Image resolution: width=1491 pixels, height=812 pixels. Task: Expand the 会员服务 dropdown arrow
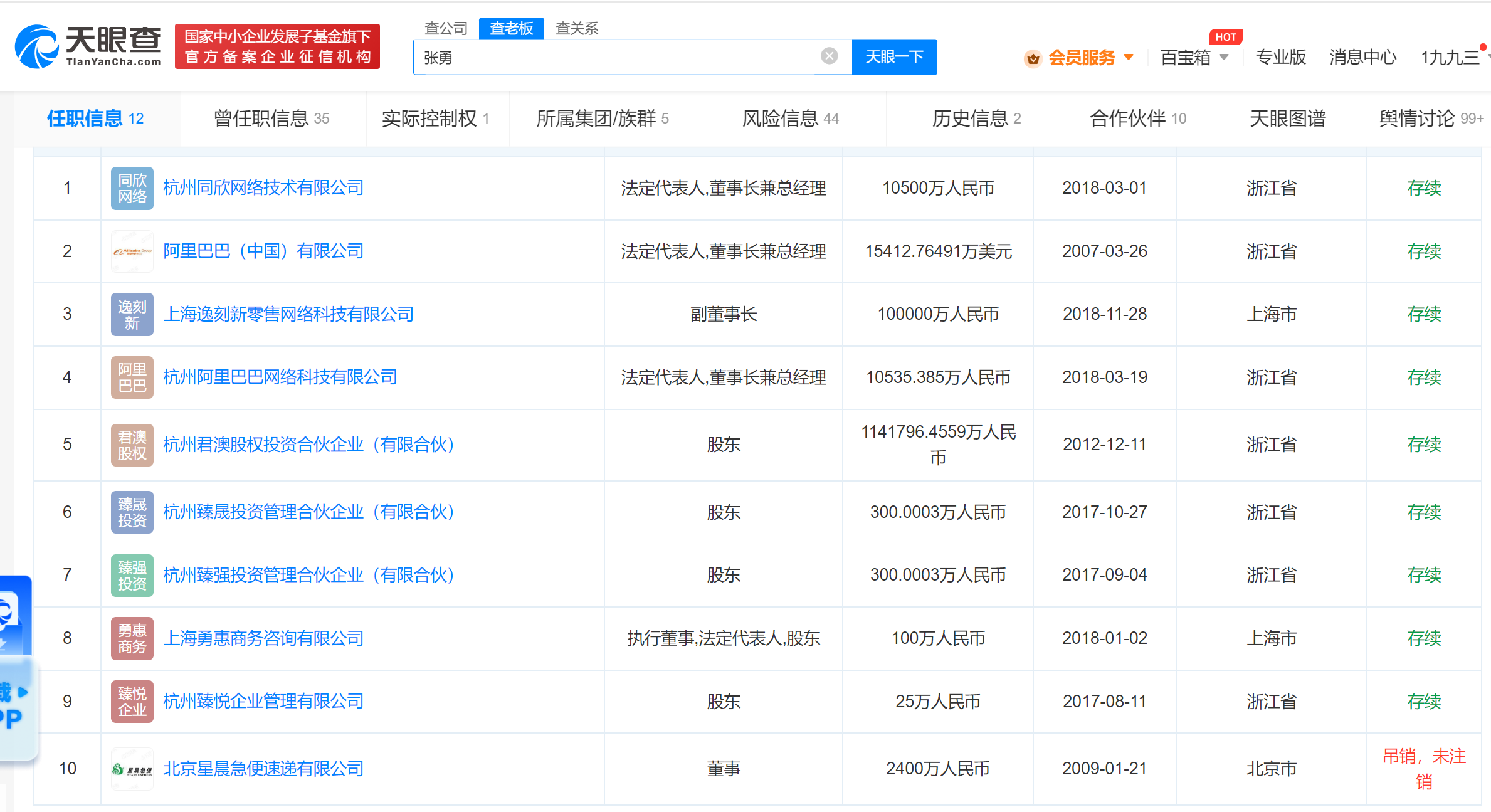tap(1129, 57)
